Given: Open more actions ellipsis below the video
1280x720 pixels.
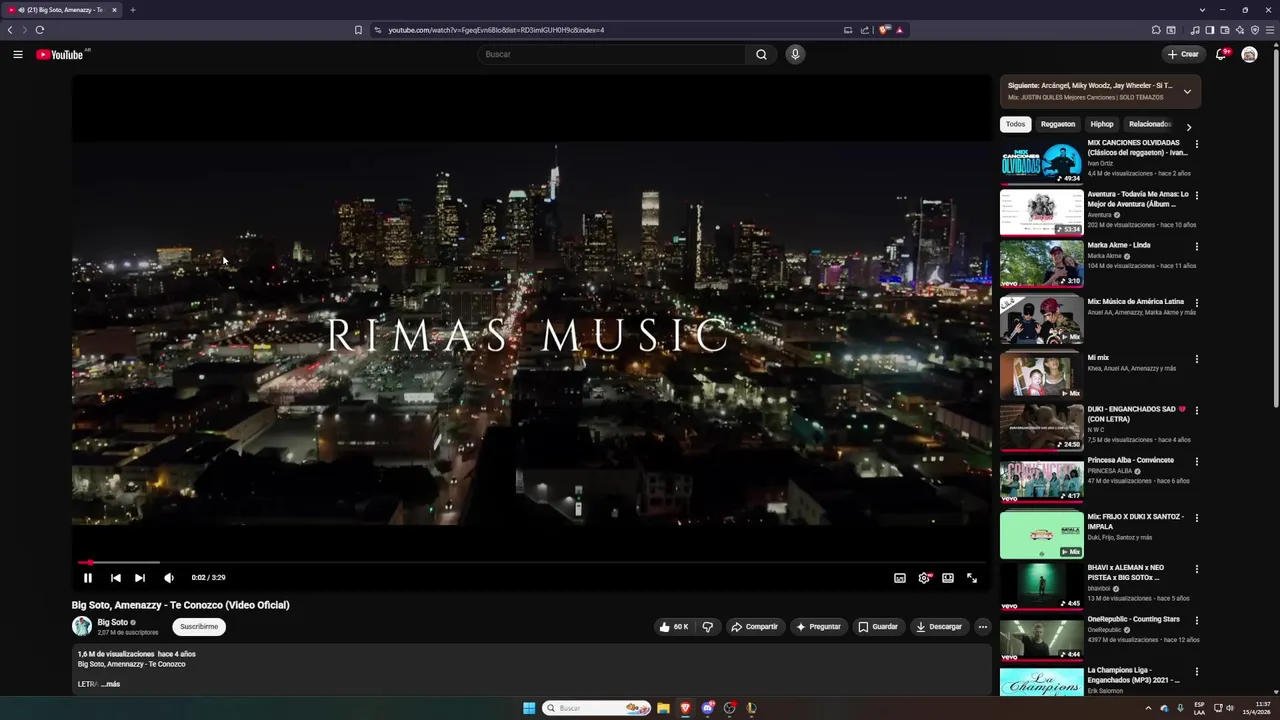Looking at the screenshot, I should click(982, 627).
